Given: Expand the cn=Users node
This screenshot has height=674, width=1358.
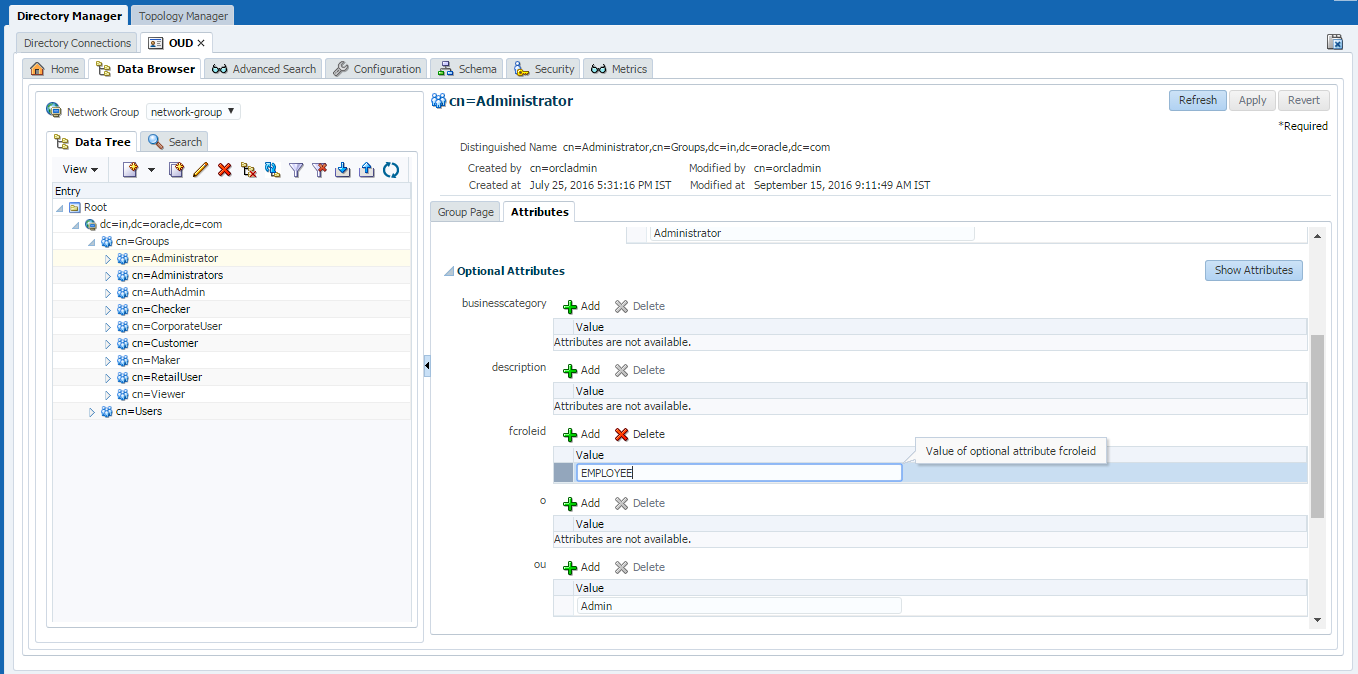Looking at the screenshot, I should click(92, 412).
